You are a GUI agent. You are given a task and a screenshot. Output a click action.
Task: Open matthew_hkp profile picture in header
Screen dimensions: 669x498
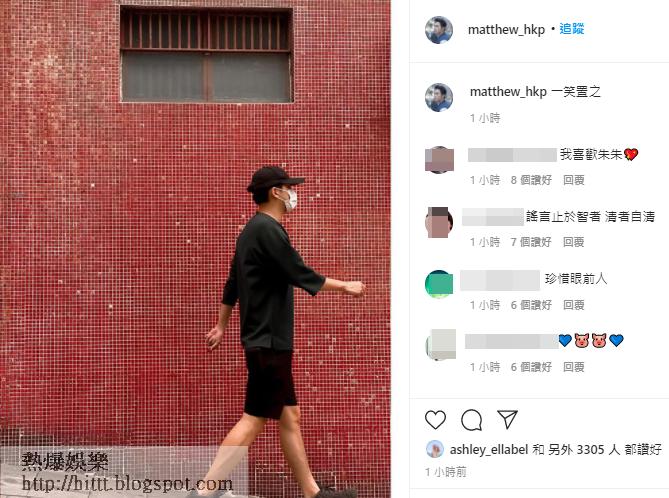pyautogui.click(x=439, y=30)
